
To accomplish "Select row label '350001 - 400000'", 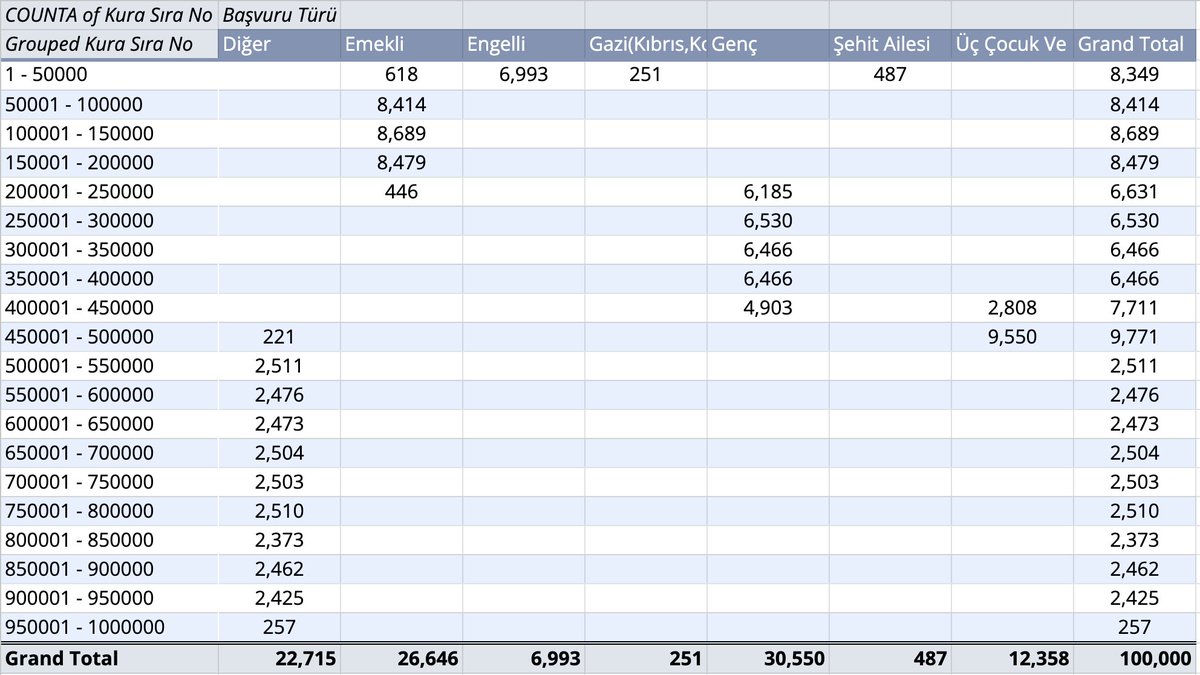I will [109, 278].
